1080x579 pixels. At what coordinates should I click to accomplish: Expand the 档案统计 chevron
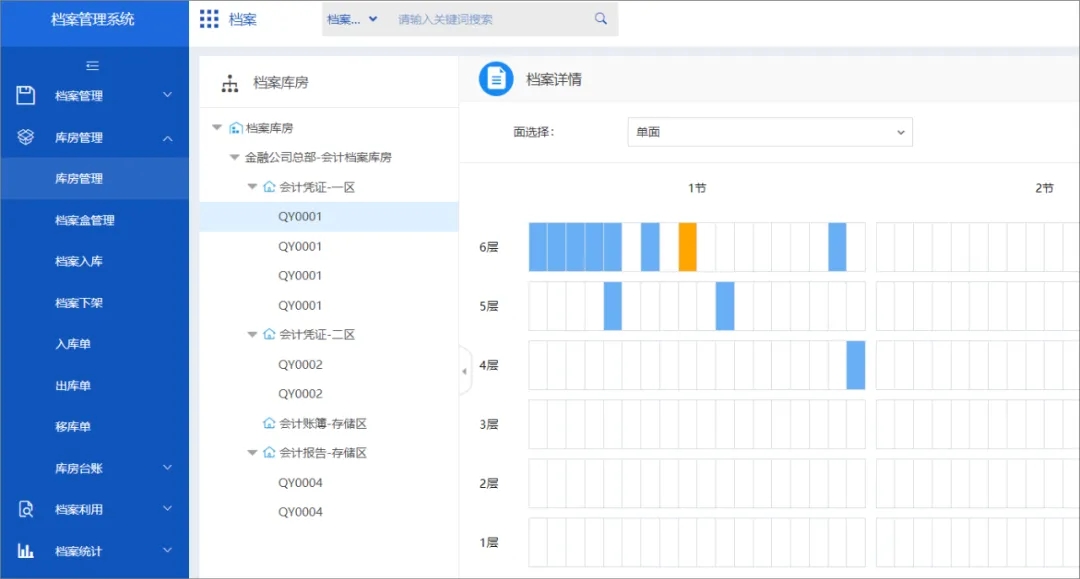click(x=167, y=550)
